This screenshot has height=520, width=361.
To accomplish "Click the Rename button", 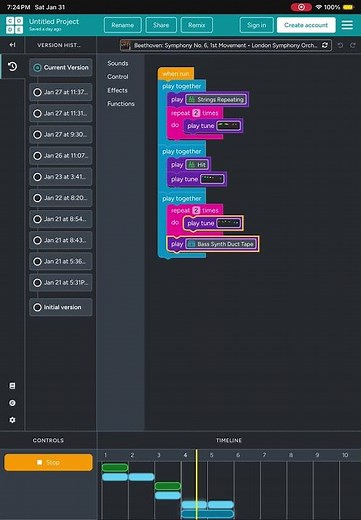I will 123,25.
